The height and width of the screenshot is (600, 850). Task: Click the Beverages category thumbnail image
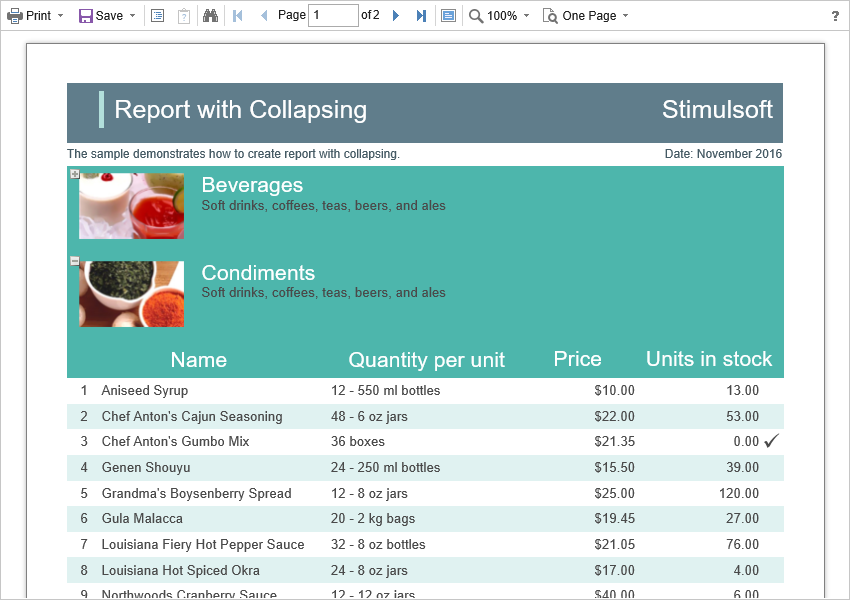click(131, 206)
